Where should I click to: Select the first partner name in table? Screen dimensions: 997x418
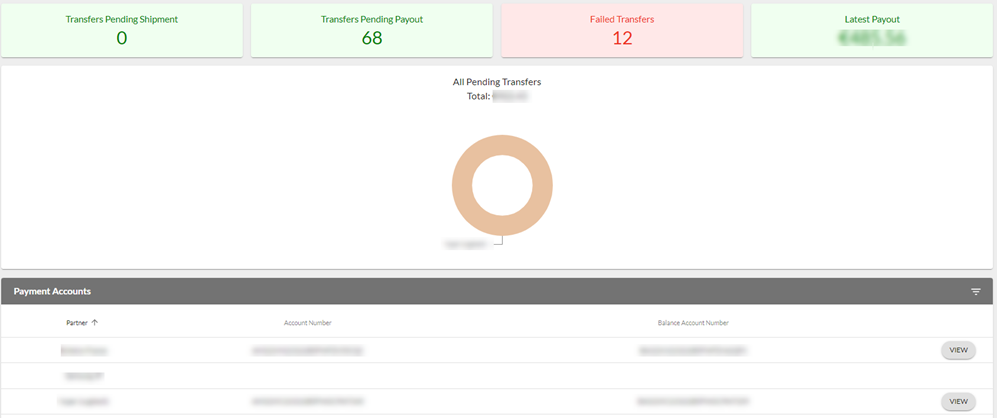tap(84, 351)
